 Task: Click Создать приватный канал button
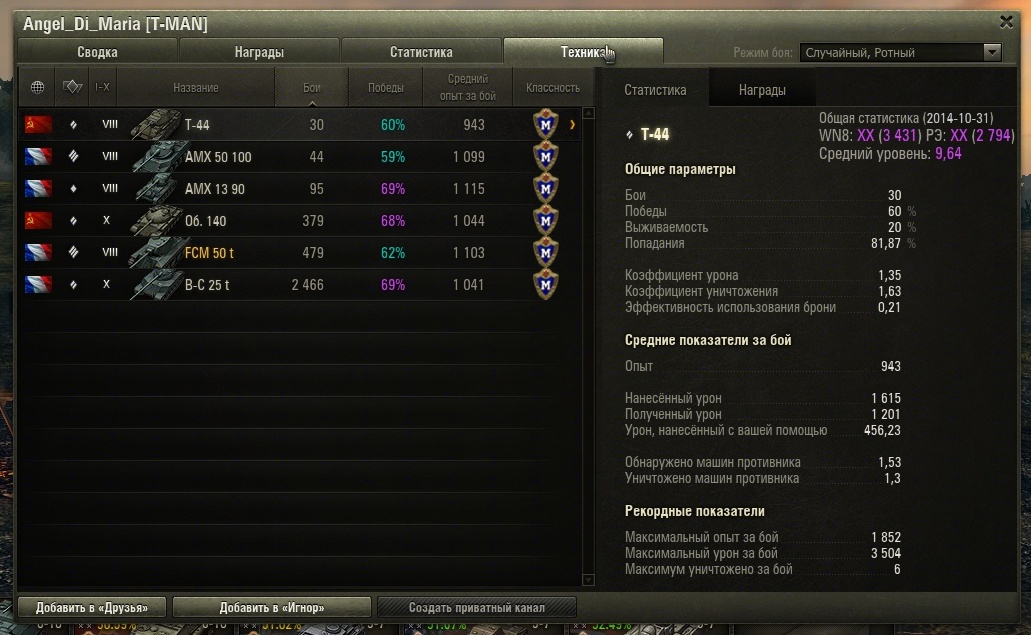point(477,607)
